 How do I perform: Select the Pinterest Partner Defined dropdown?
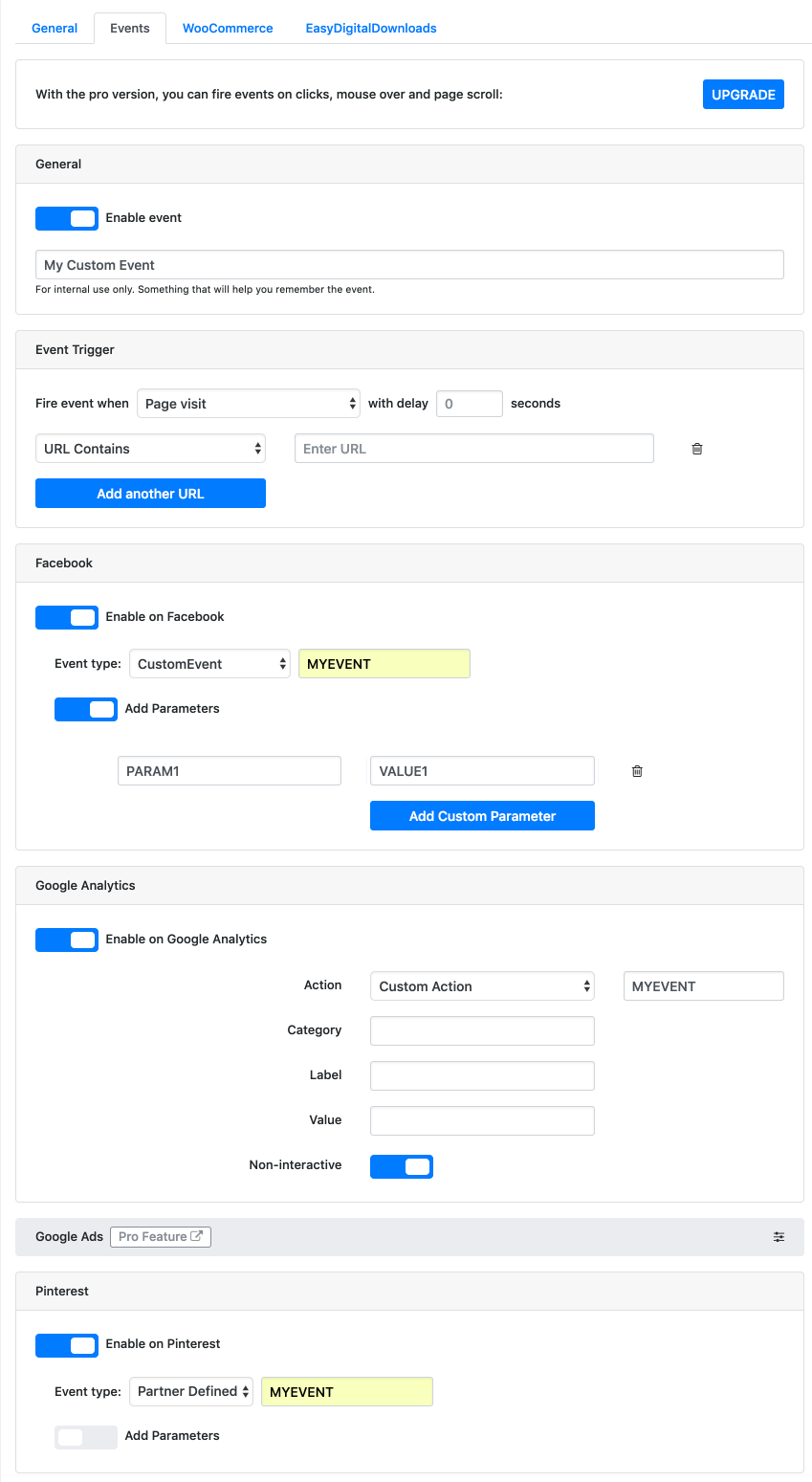click(191, 1392)
